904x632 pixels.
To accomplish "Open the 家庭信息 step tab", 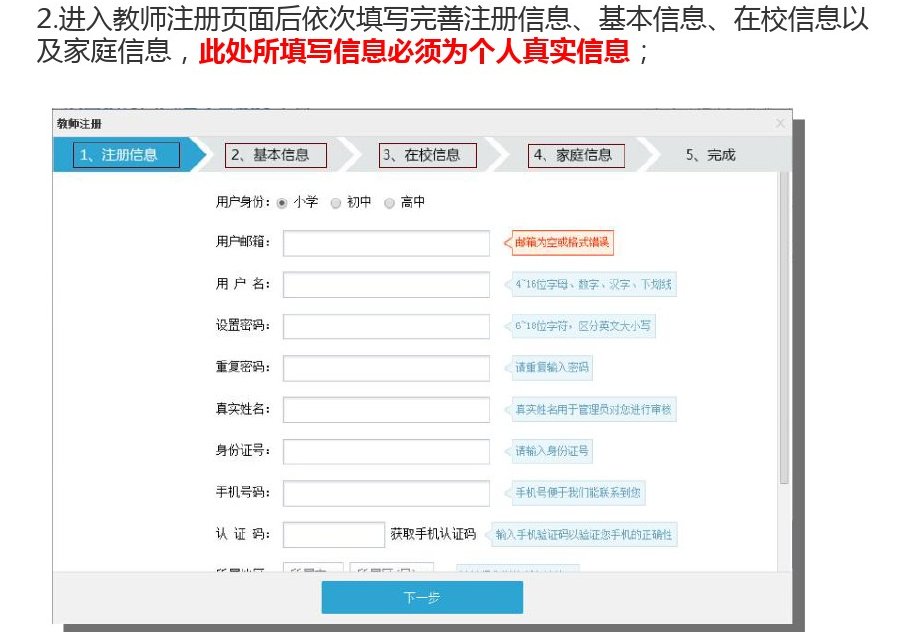I will pos(577,155).
